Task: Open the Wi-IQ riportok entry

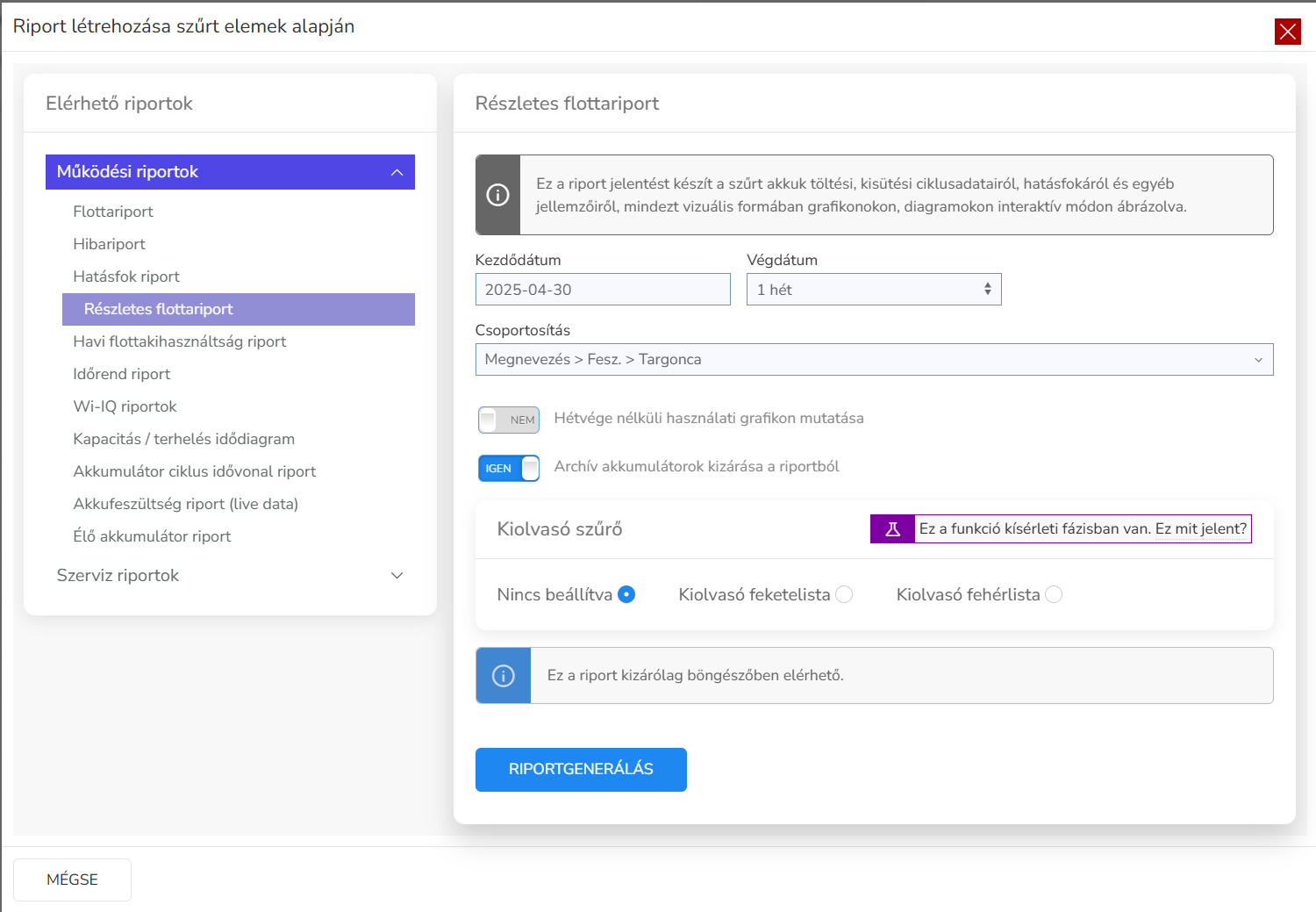Action: pyautogui.click(x=125, y=406)
